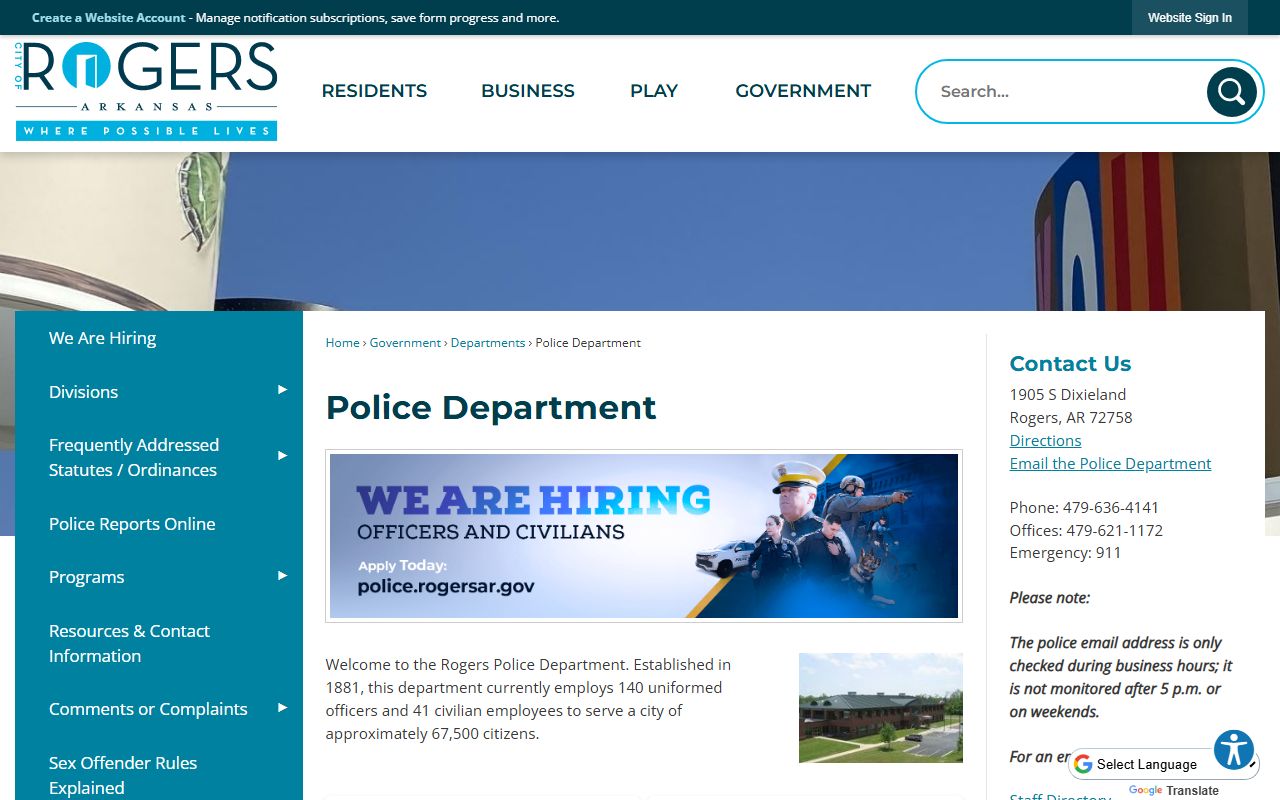Go to Government breadcrumb link

tap(405, 342)
